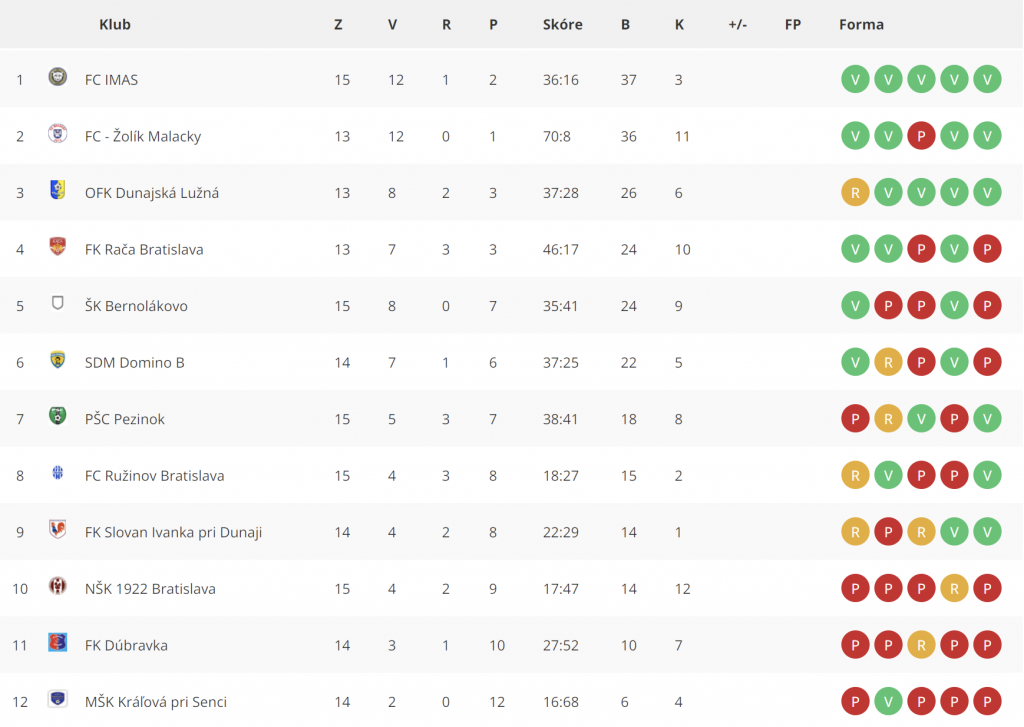Viewport: 1024px width, 727px height.
Task: Click green V form badge for MŠK Kráľová pri Senci
Action: pos(888,702)
